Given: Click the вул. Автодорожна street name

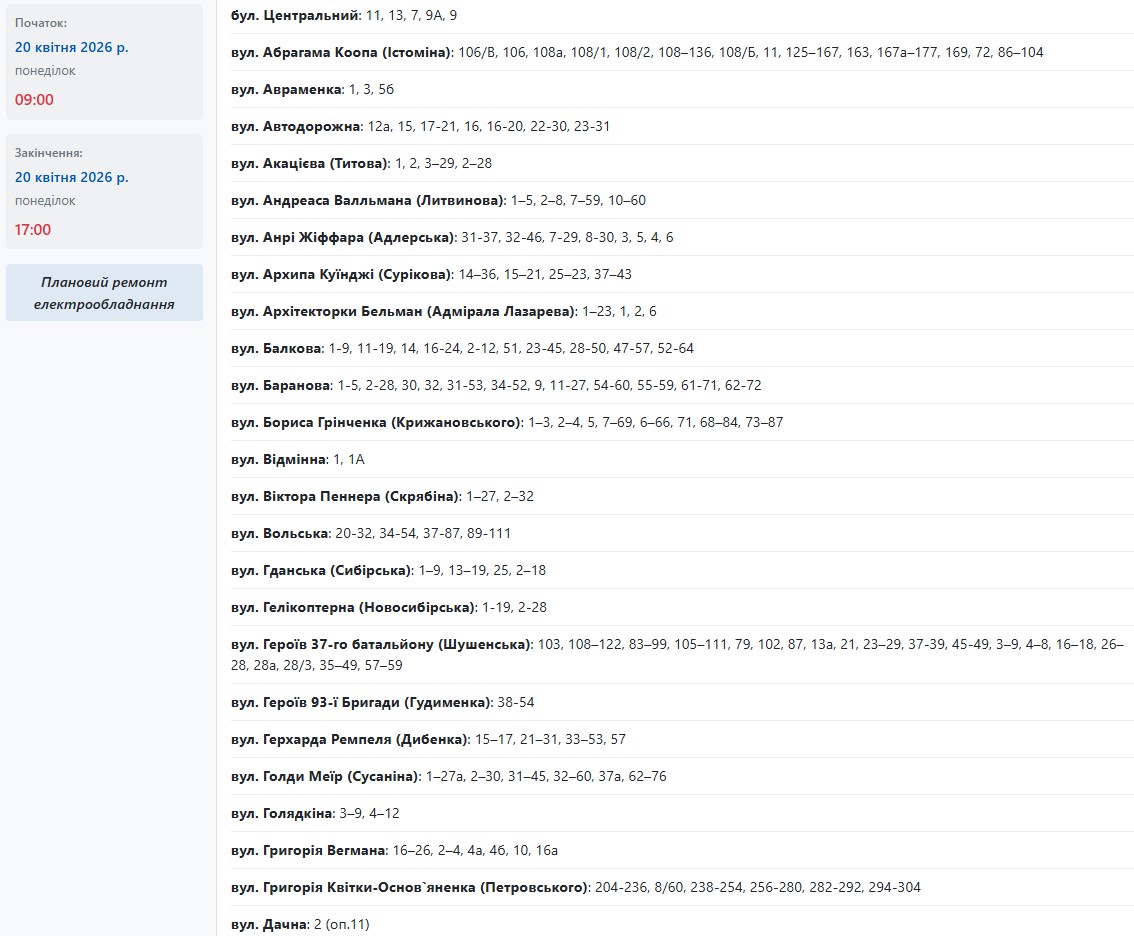Looking at the screenshot, I should [x=295, y=126].
